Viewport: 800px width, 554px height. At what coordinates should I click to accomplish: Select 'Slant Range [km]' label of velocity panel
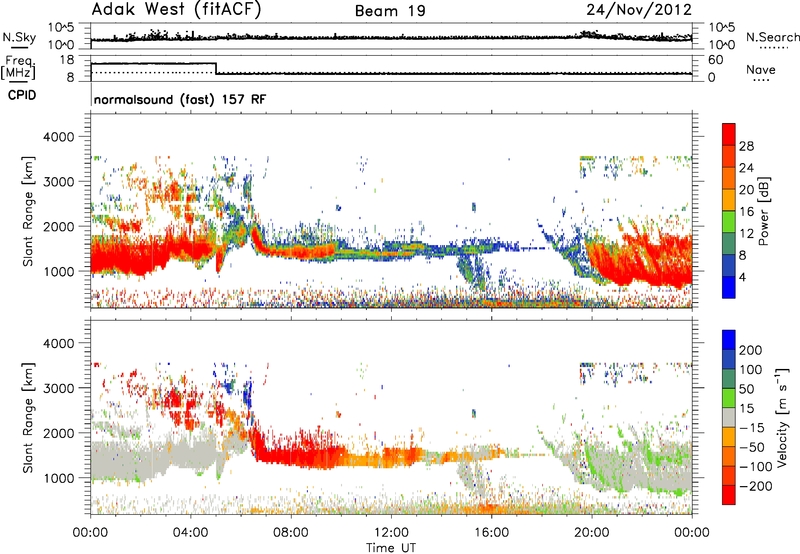coord(28,418)
